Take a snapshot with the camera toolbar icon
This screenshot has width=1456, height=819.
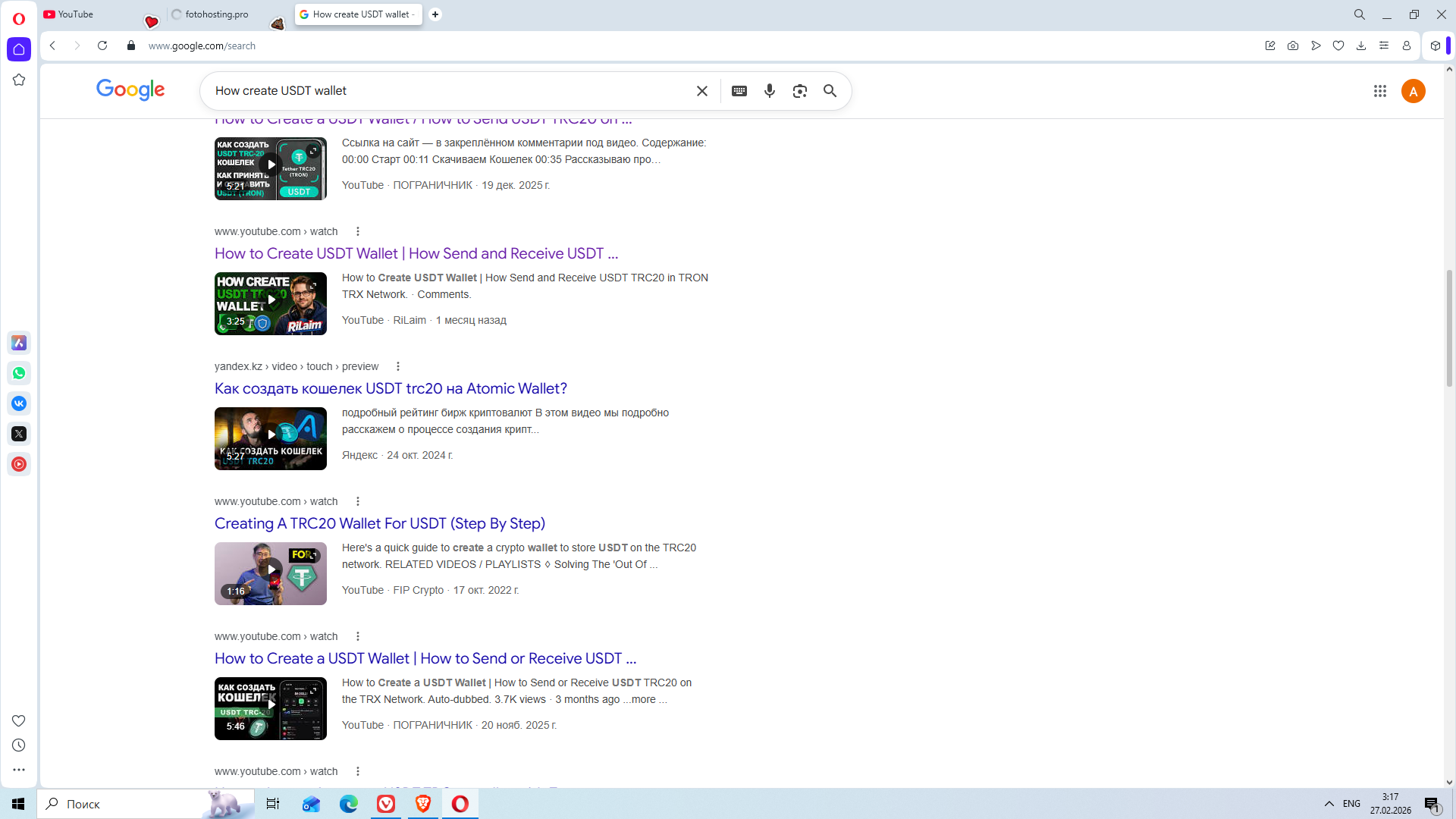(x=1293, y=45)
